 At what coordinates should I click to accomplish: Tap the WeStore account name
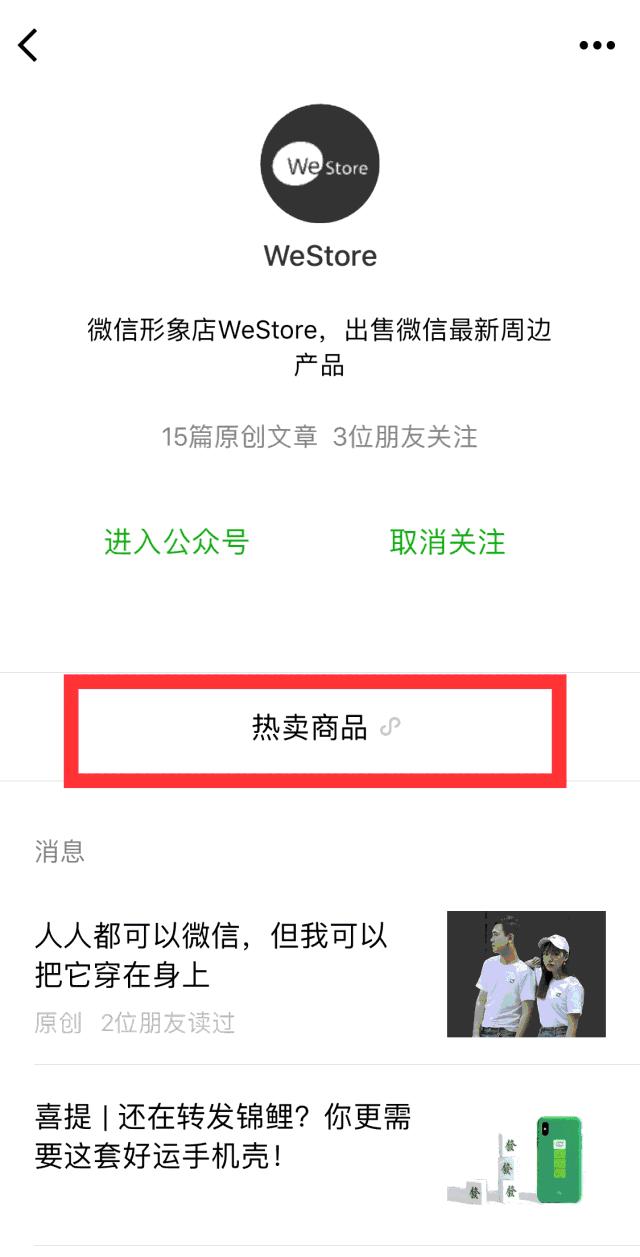click(320, 256)
